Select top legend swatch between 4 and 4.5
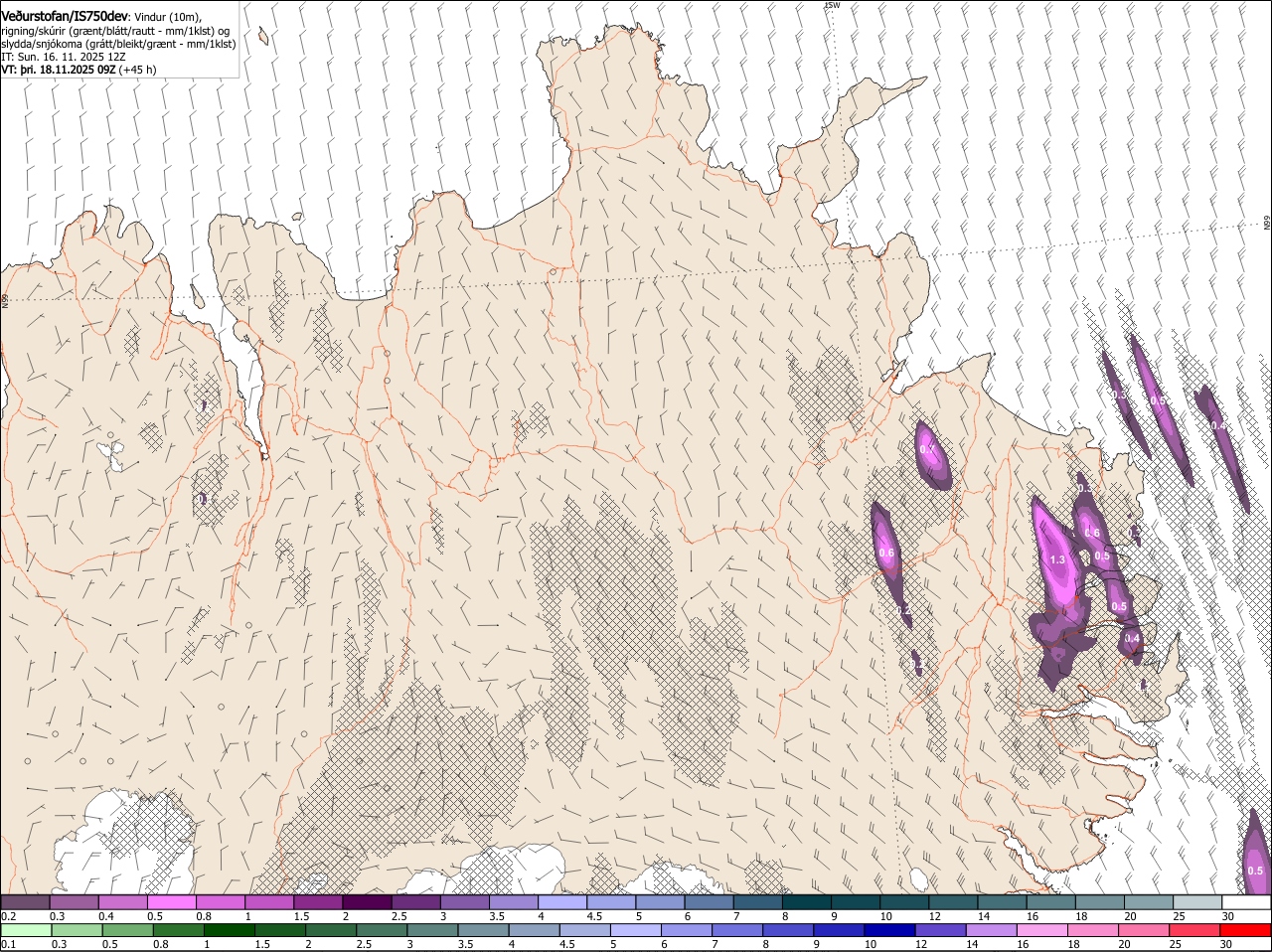Screen dimensions: 1272x952 [561, 901]
